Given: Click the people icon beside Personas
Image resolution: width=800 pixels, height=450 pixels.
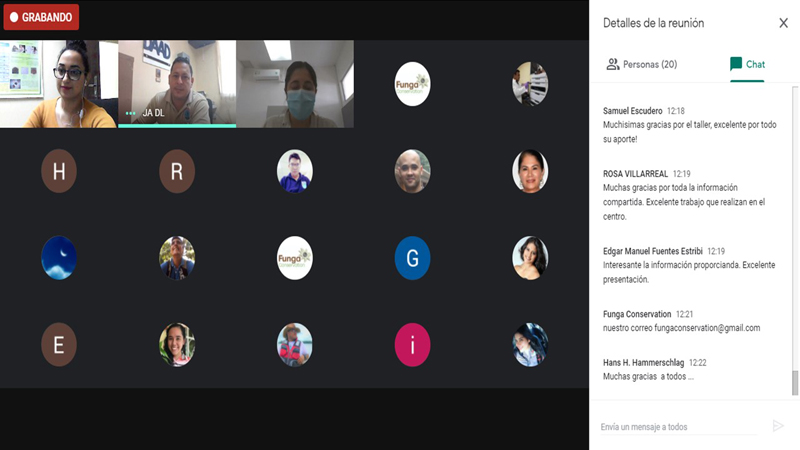Looking at the screenshot, I should pyautogui.click(x=612, y=64).
